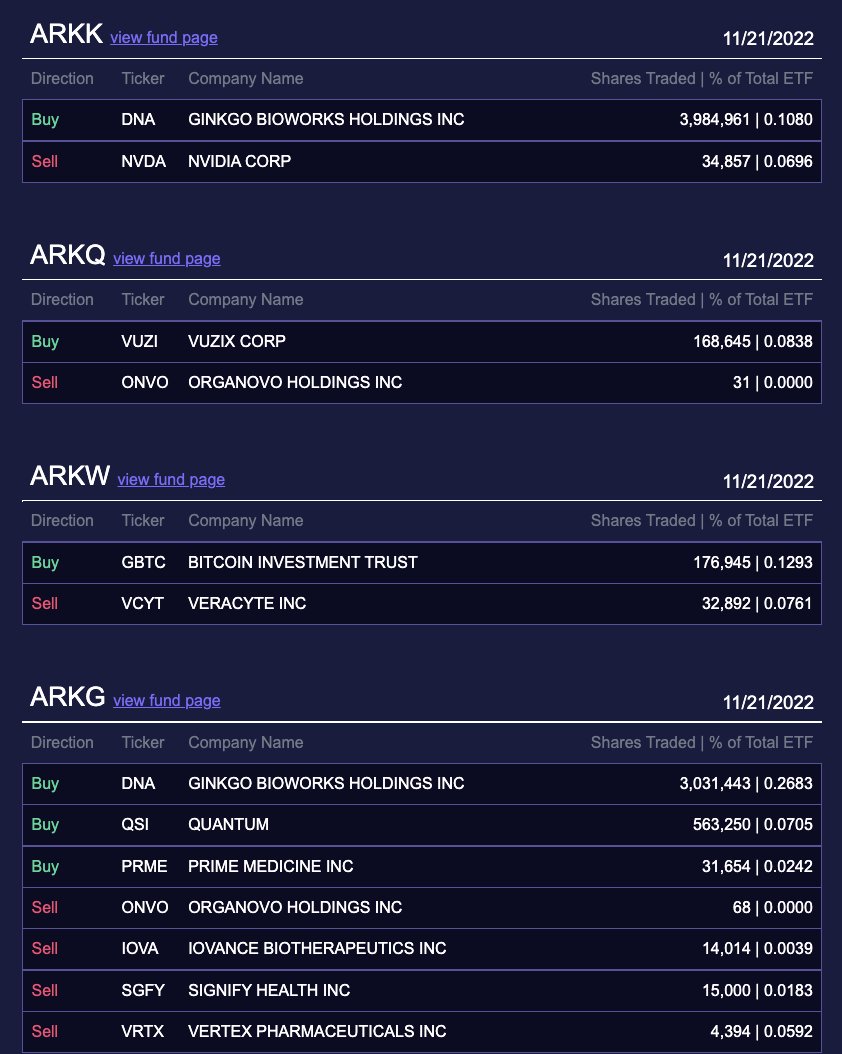This screenshot has height=1054, width=842.
Task: Click the Buy label in QSI row
Action: 45,825
